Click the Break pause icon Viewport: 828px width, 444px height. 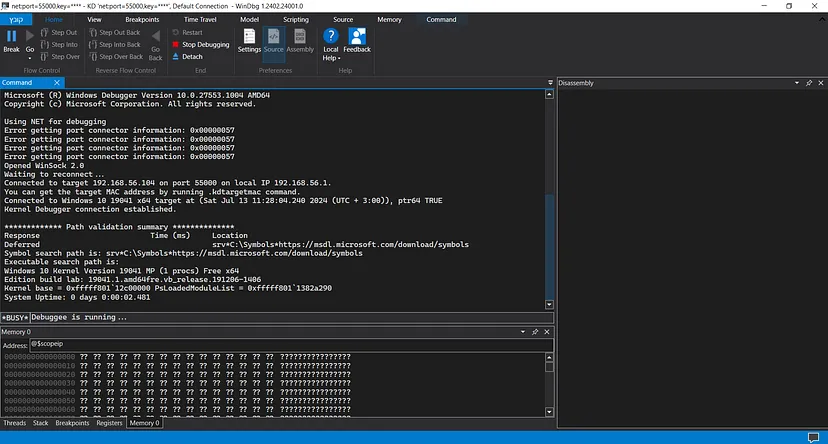tap(11, 36)
